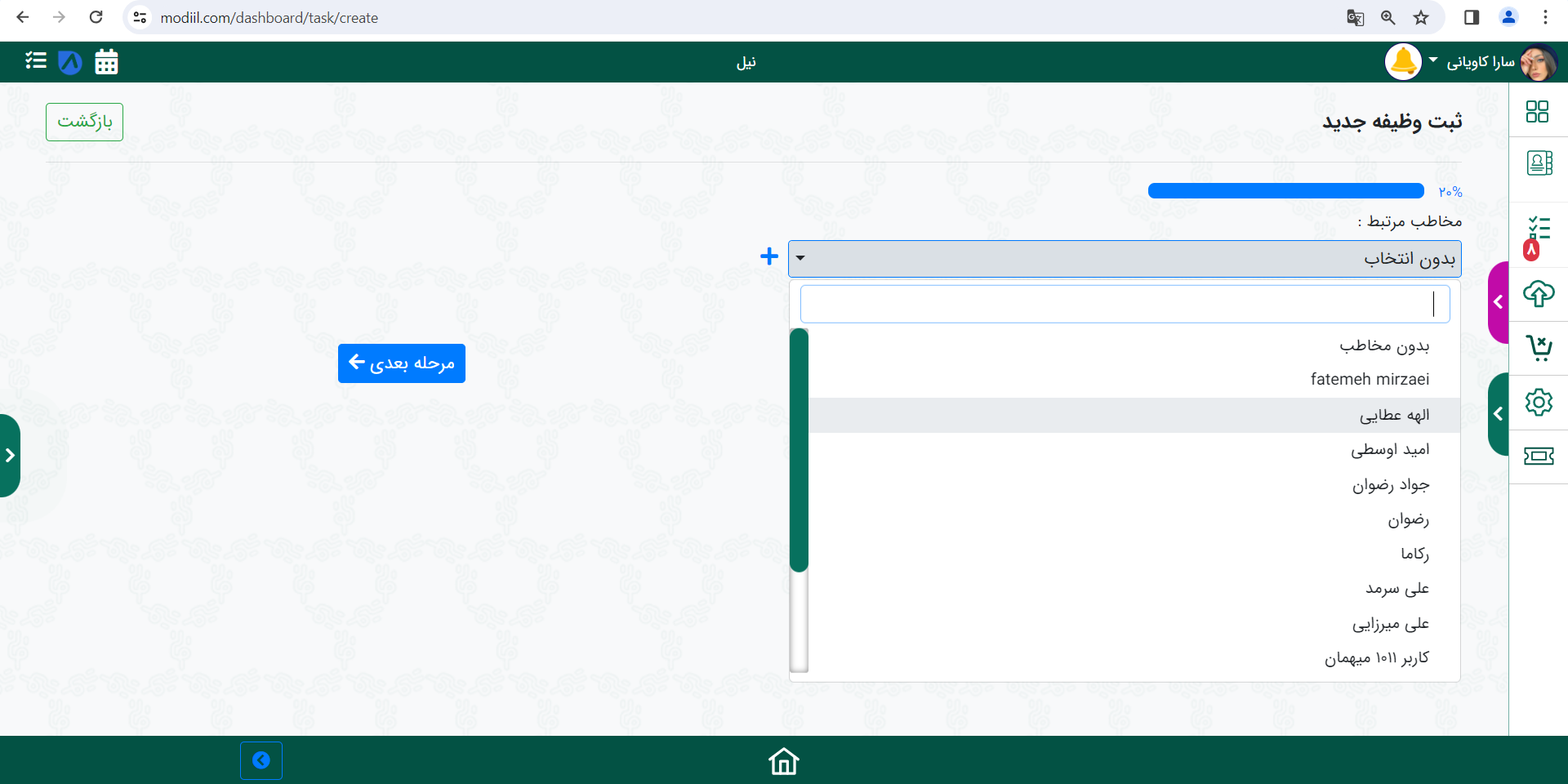Expand the left edge green panel arrow

(10, 456)
